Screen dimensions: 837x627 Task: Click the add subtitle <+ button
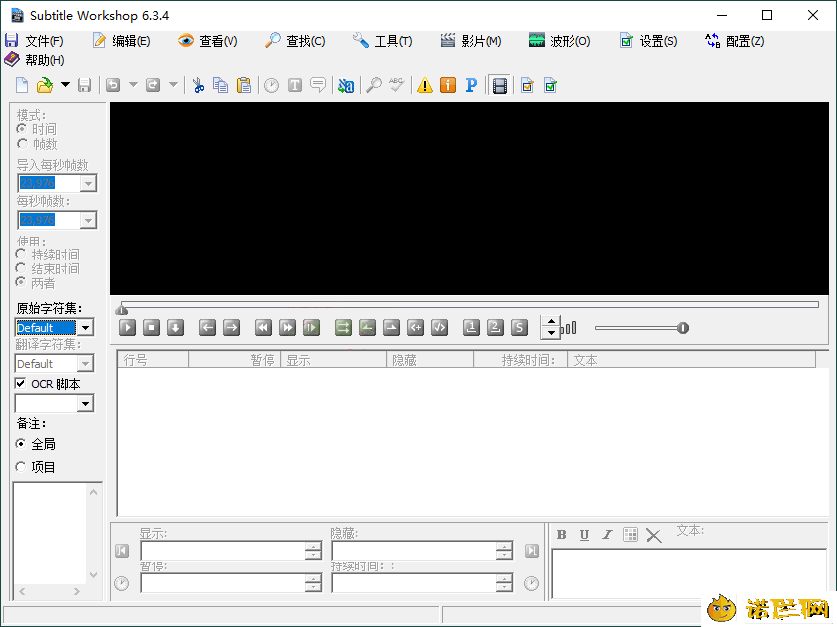click(416, 328)
